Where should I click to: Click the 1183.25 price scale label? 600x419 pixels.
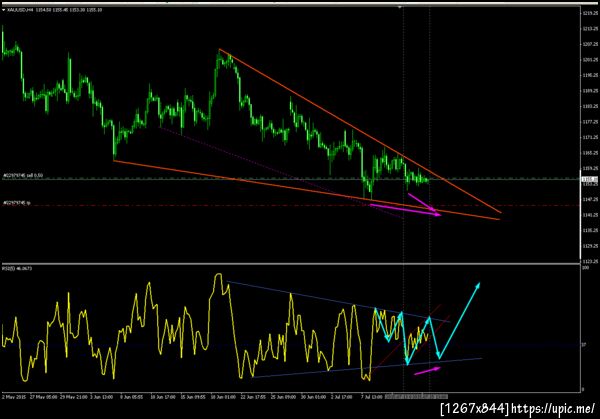pos(590,106)
